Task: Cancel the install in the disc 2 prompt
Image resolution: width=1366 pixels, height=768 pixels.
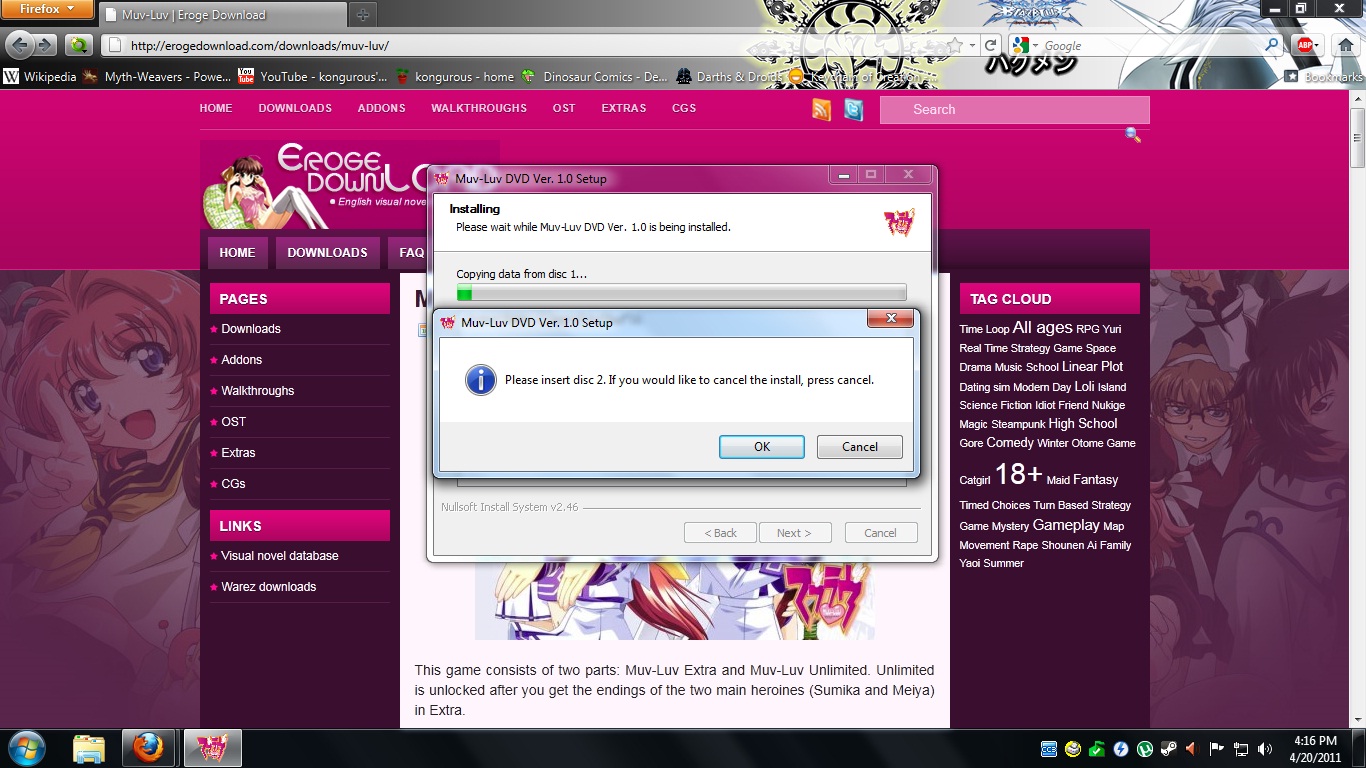Action: [860, 447]
